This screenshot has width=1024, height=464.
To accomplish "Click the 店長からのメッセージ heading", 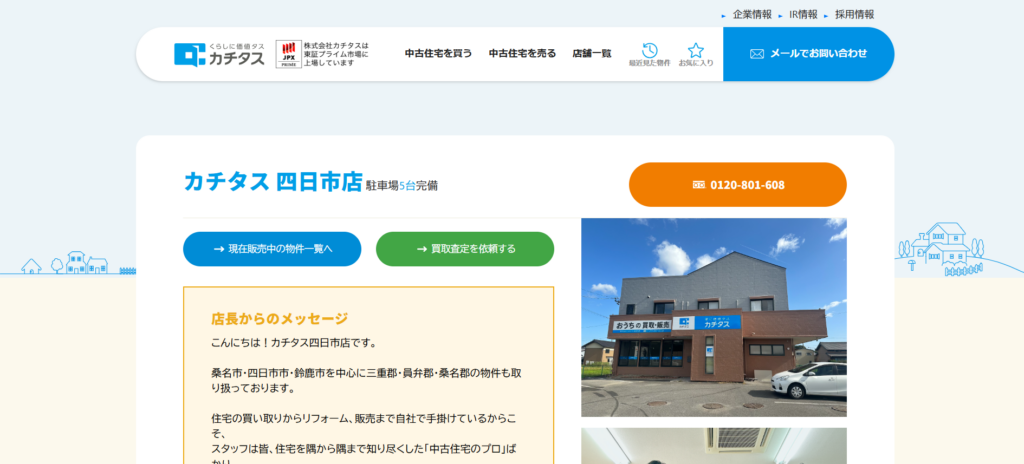I will (280, 319).
